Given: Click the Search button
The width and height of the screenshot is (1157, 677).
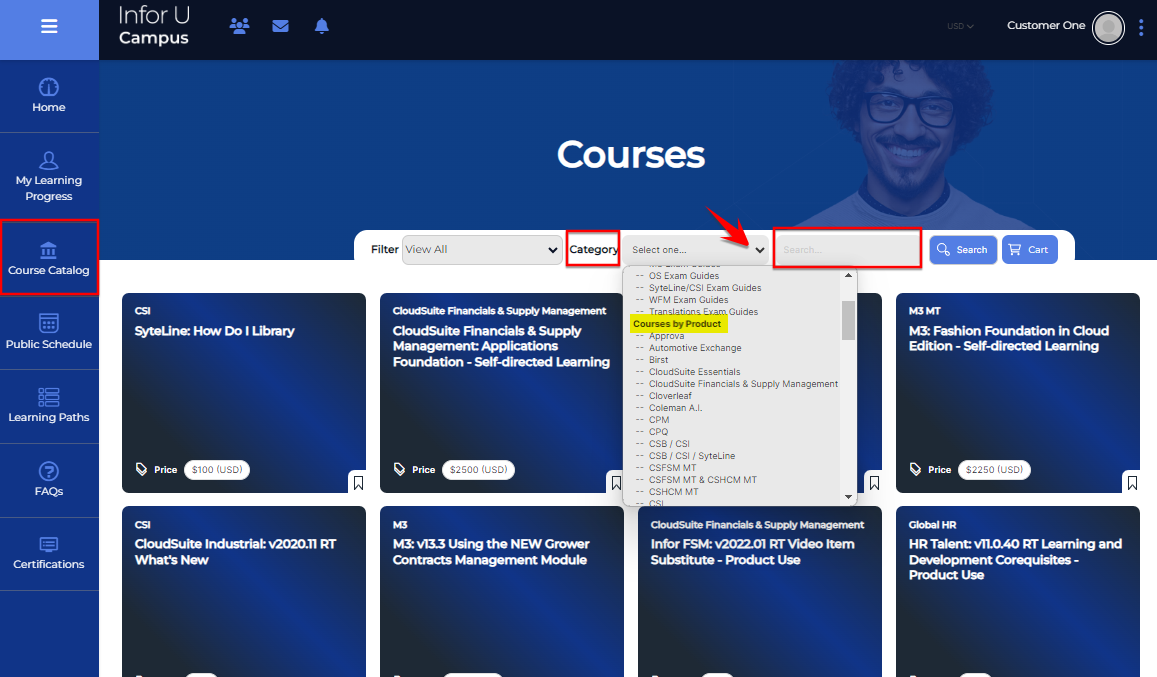Looking at the screenshot, I should [x=963, y=250].
